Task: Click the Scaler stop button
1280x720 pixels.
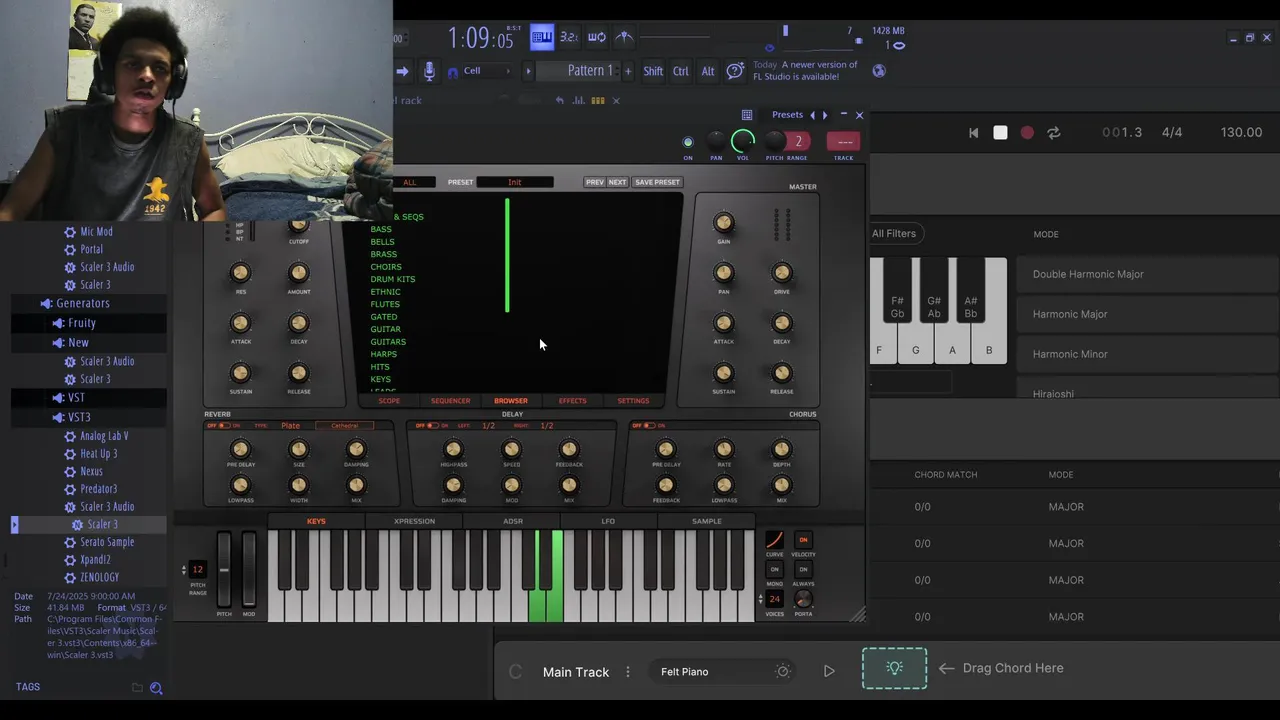Action: pos(1000,133)
